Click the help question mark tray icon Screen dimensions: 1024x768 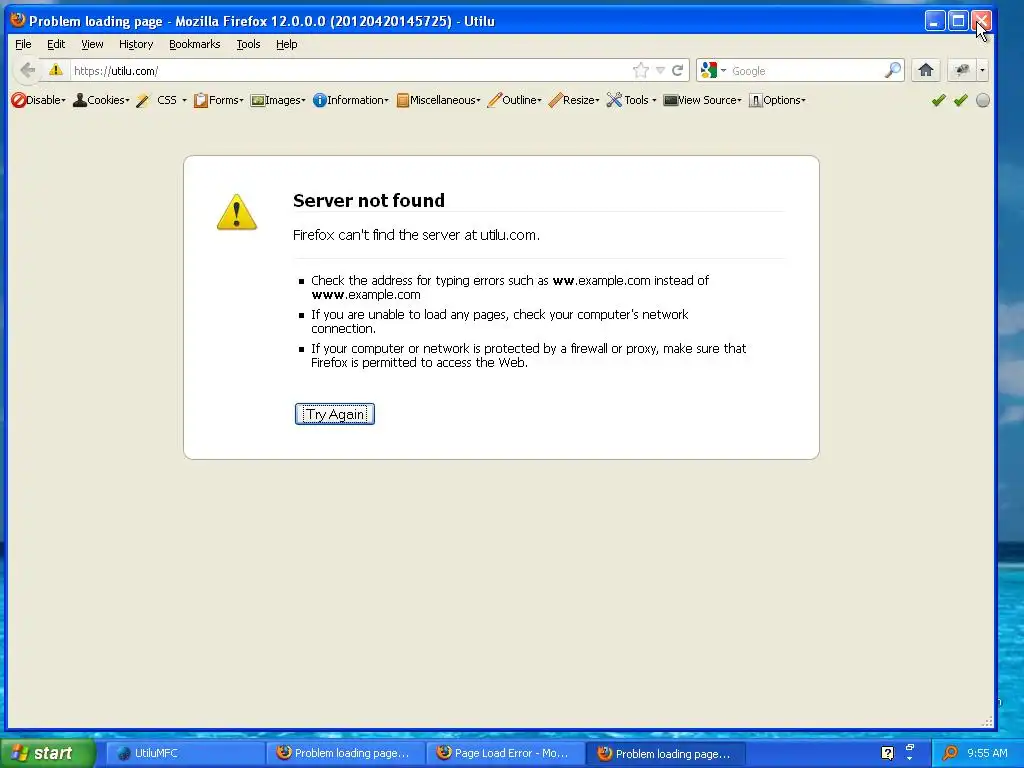tap(887, 753)
